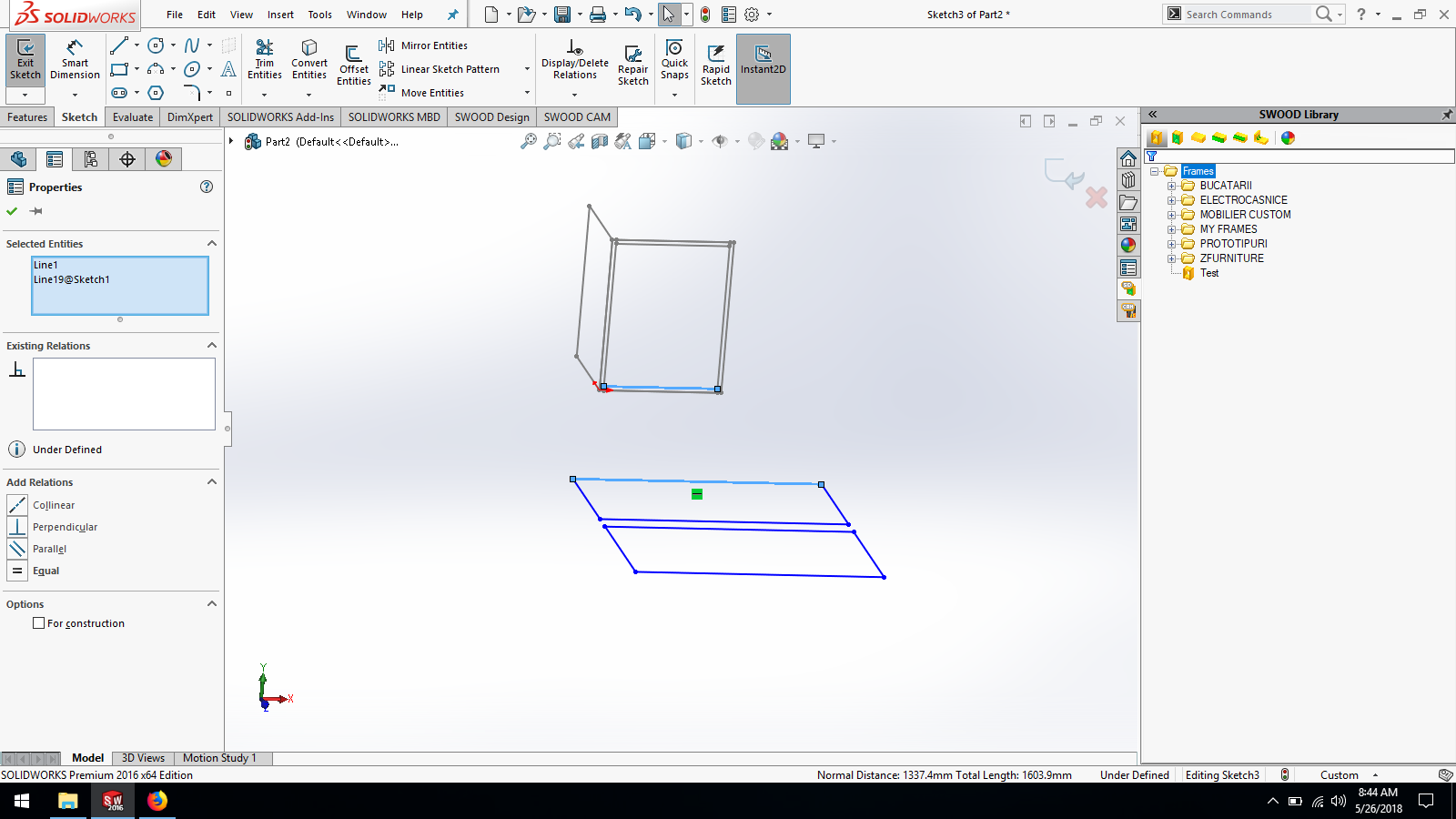The image size is (1456, 819).
Task: Expand the Trim Entities dropdown
Action: 264,95
